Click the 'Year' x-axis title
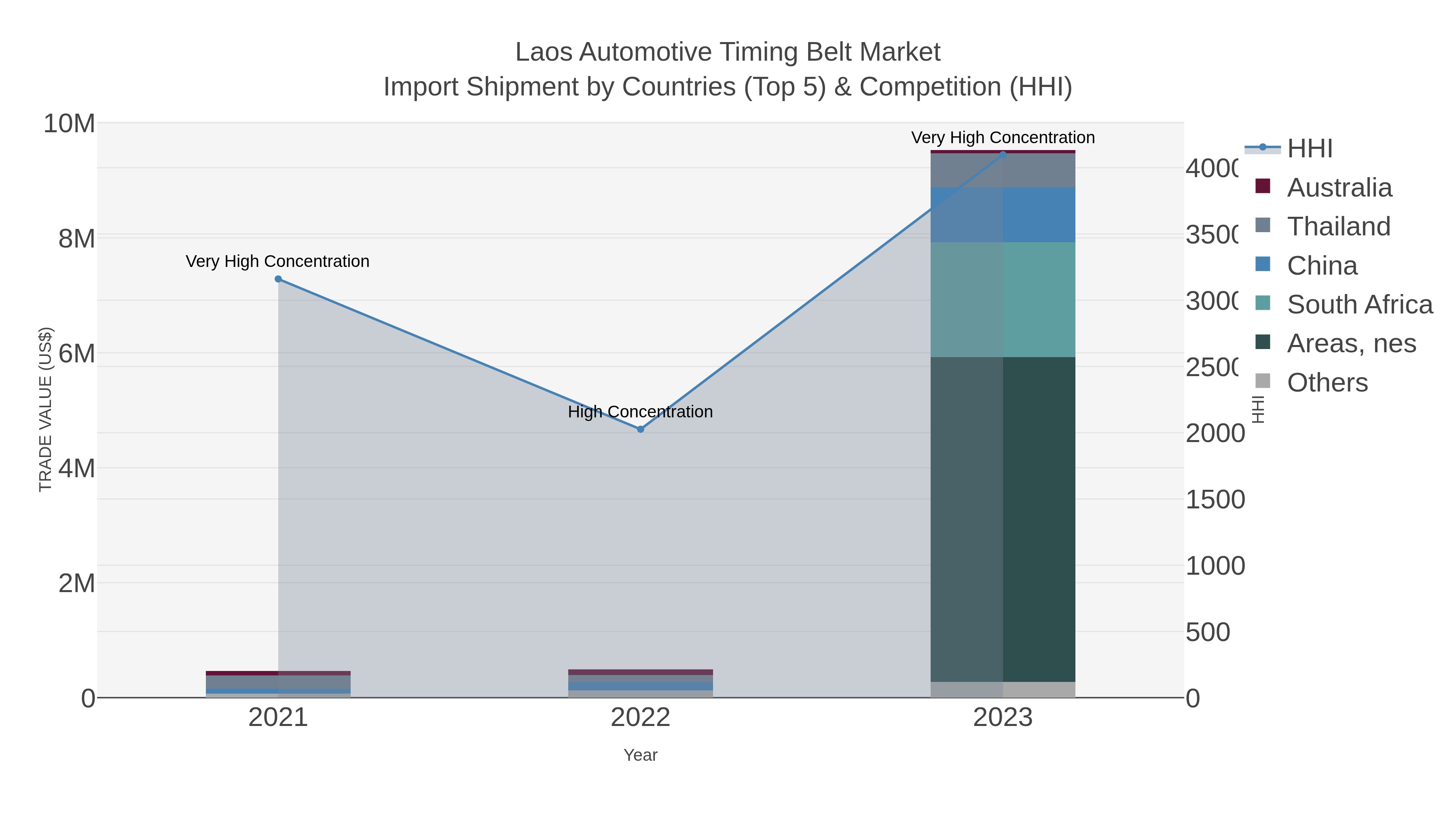Viewport: 1456px width, 819px height. (640, 755)
